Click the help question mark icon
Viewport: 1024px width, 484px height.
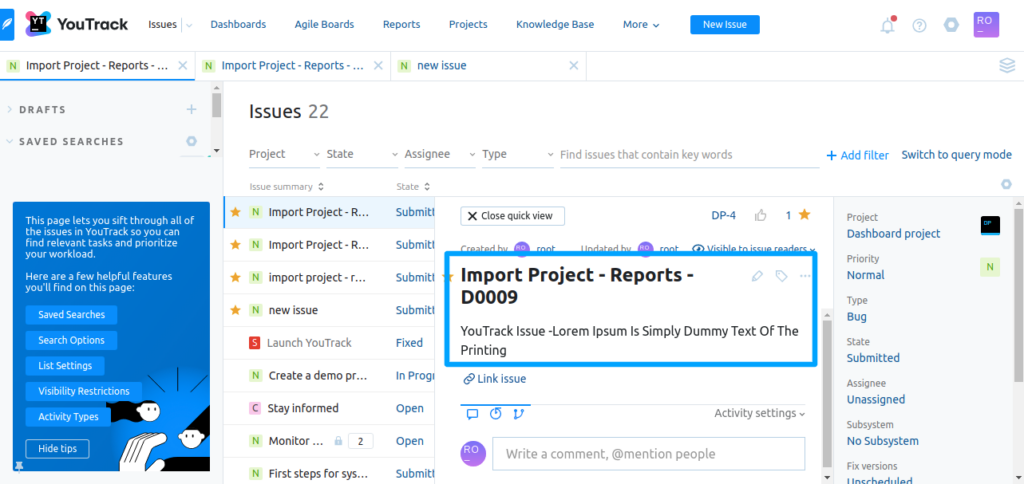point(919,25)
